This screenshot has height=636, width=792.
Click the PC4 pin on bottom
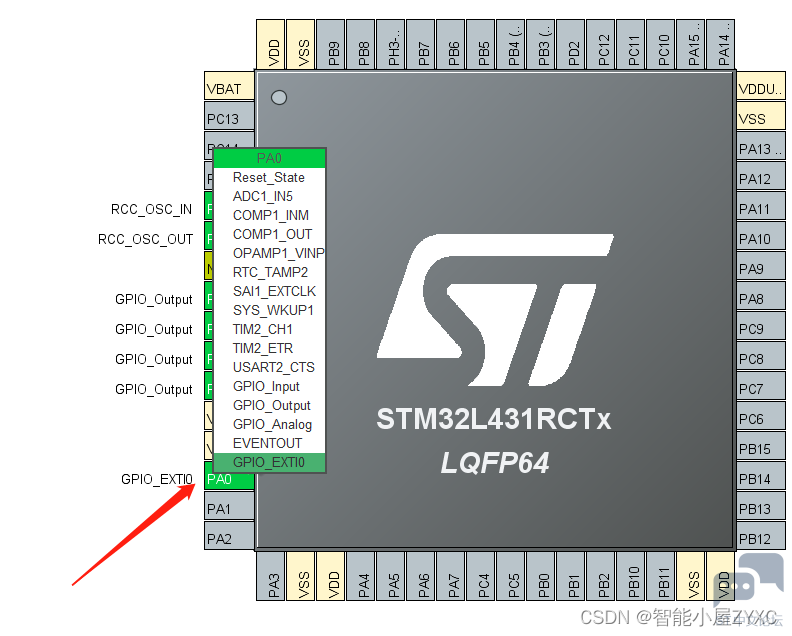pyautogui.click(x=481, y=576)
